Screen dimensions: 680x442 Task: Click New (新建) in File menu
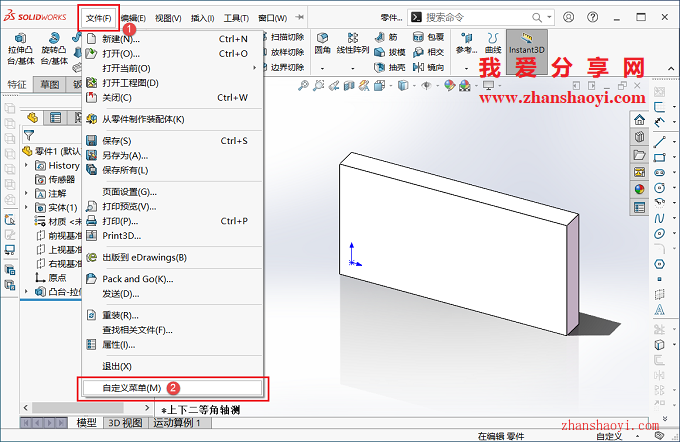pyautogui.click(x=173, y=39)
